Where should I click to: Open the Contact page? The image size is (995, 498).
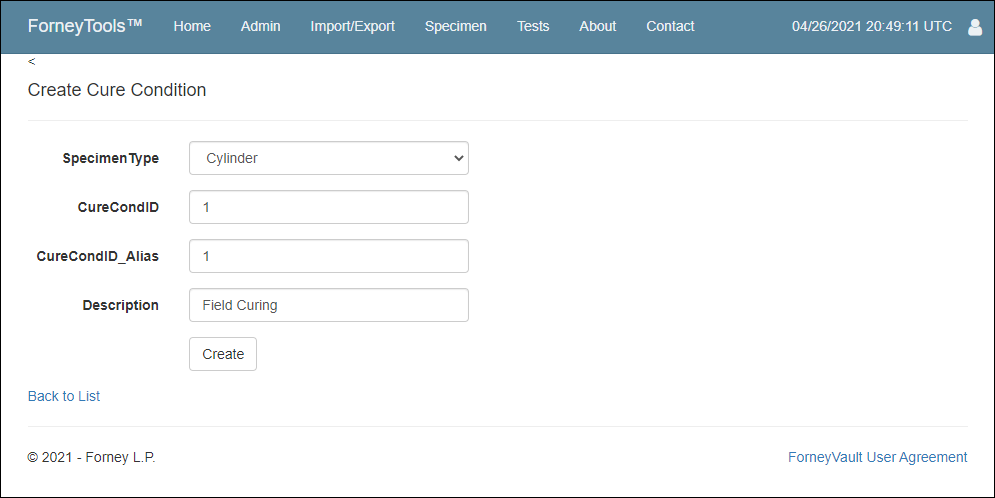coord(670,26)
